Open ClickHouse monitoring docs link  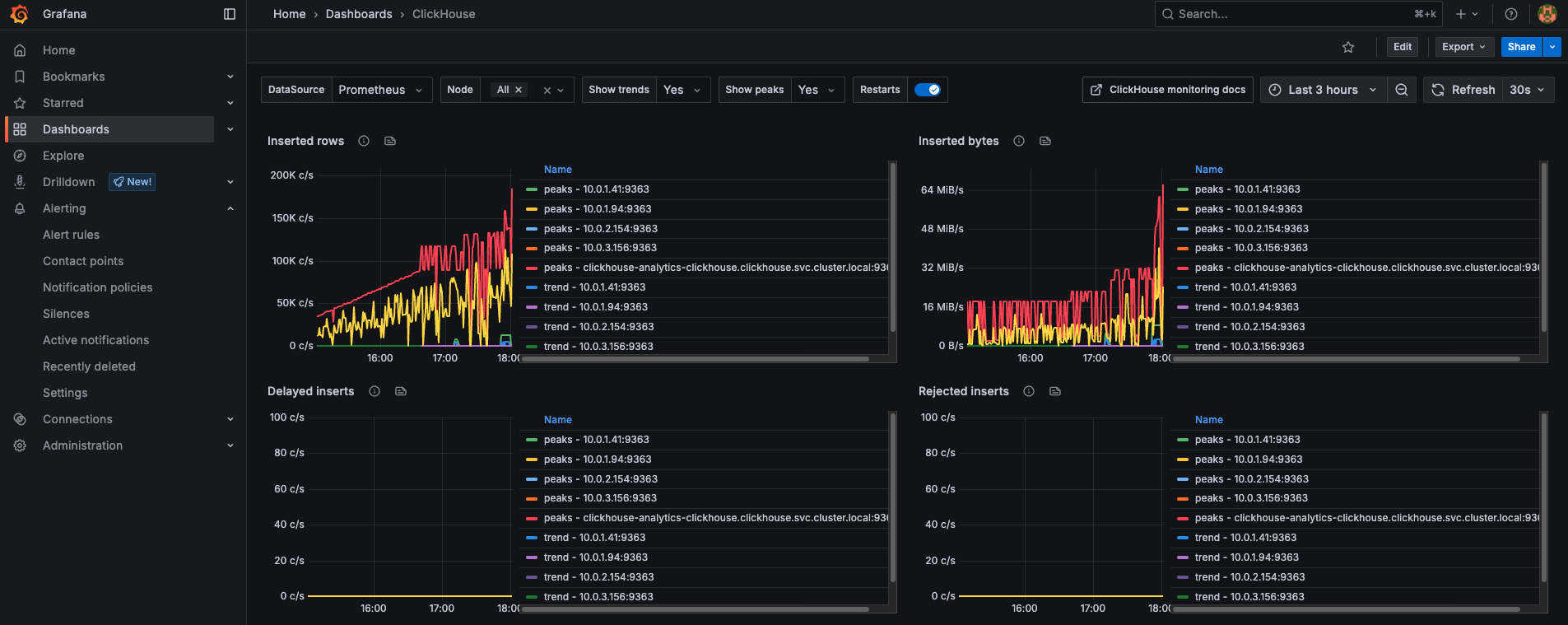(1168, 90)
